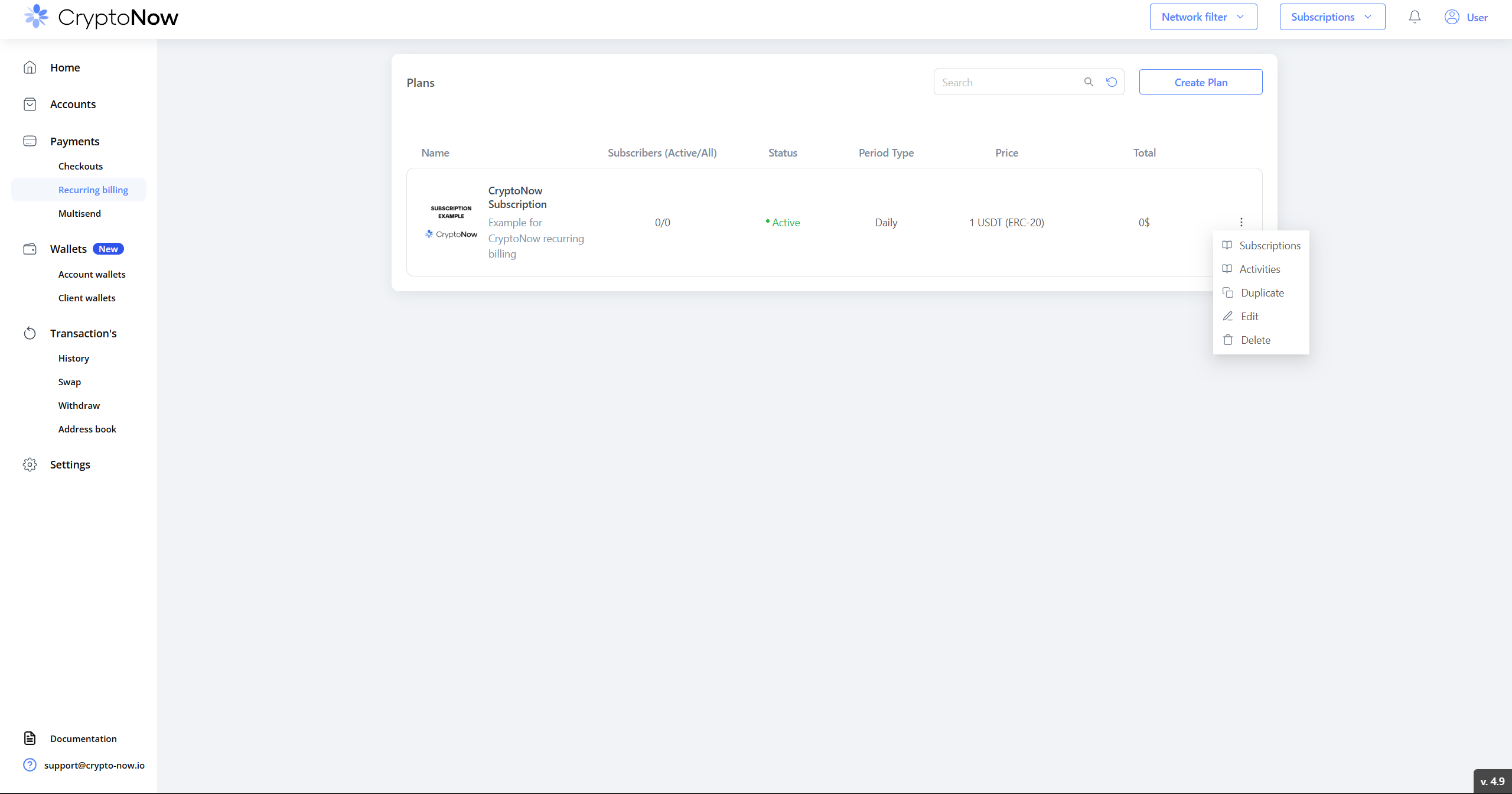Image resolution: width=1512 pixels, height=794 pixels.
Task: Click the trash icon beside Delete
Action: pos(1228,340)
